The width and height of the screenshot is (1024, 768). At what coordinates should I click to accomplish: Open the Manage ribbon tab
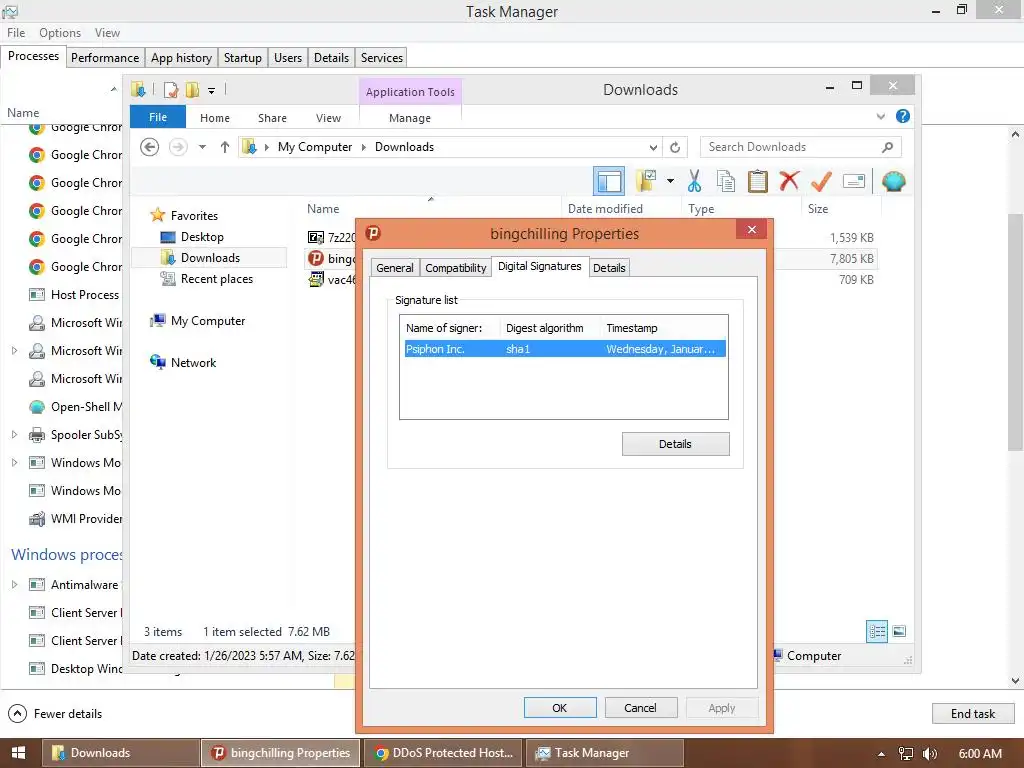(410, 118)
